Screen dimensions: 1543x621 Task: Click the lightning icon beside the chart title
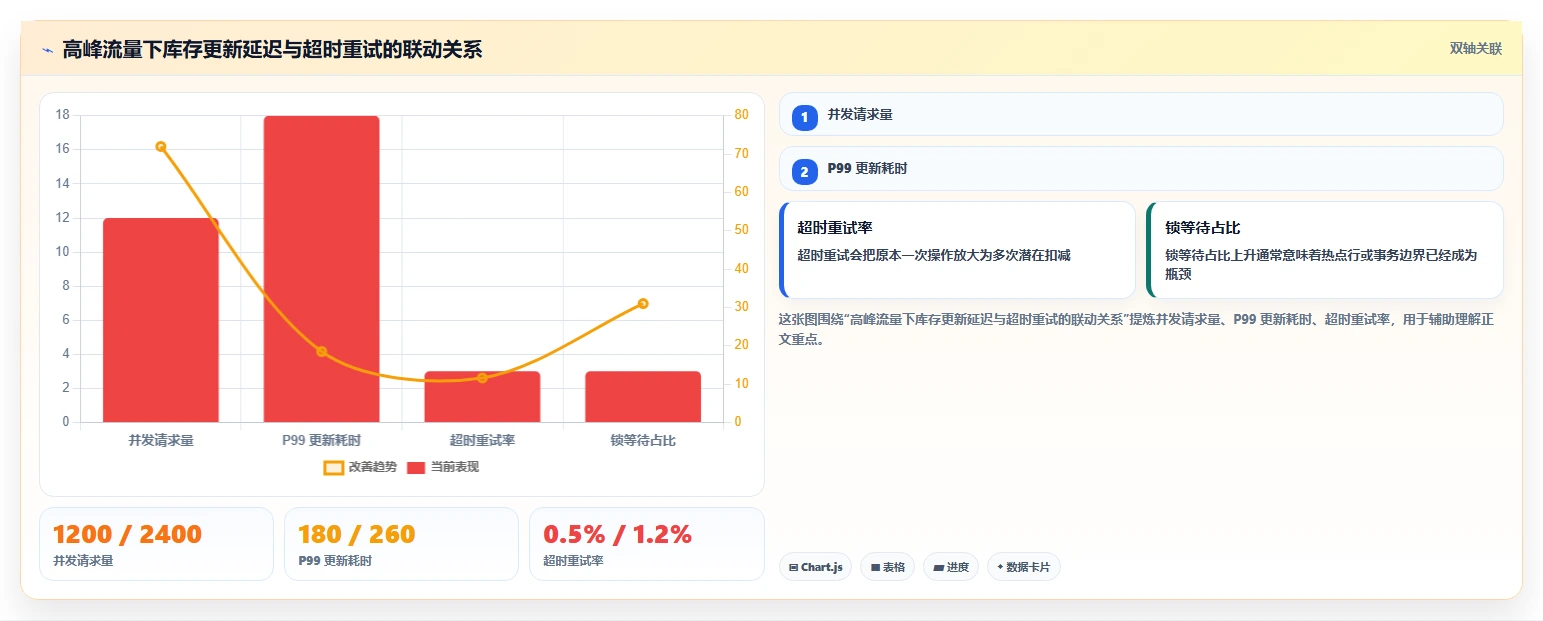click(47, 50)
